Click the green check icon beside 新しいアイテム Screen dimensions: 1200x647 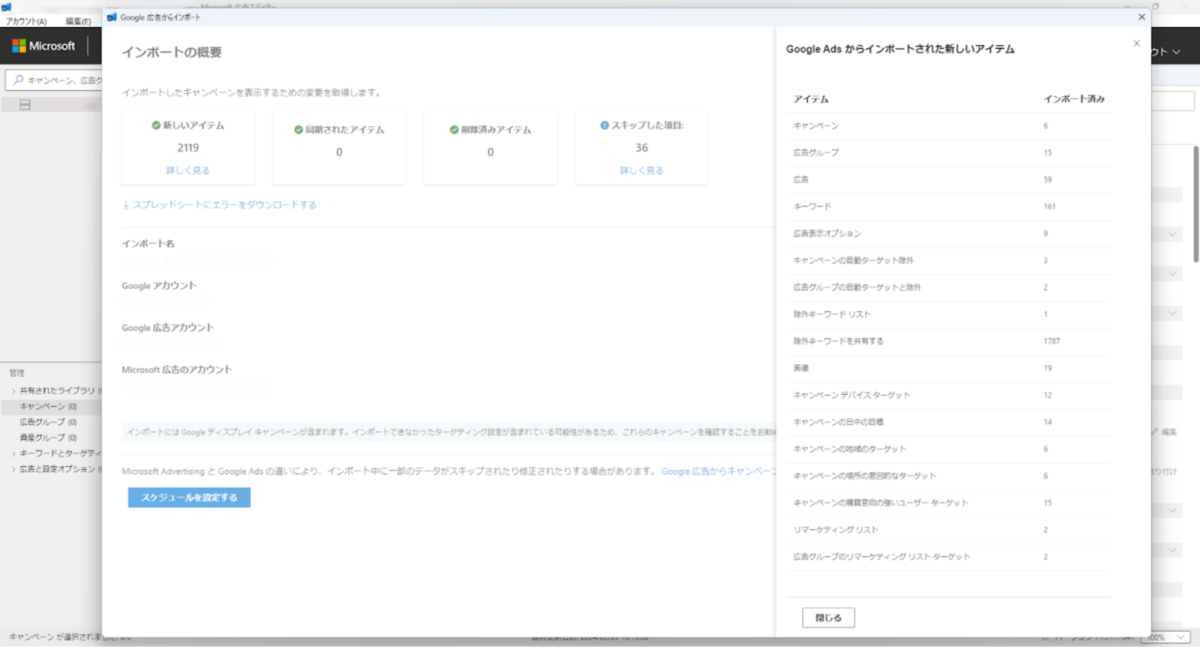(156, 125)
